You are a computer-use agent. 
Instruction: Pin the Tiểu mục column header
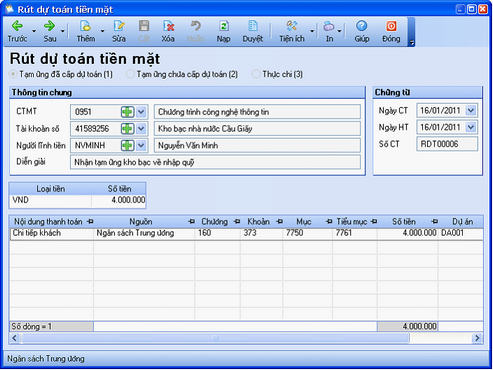point(374,222)
